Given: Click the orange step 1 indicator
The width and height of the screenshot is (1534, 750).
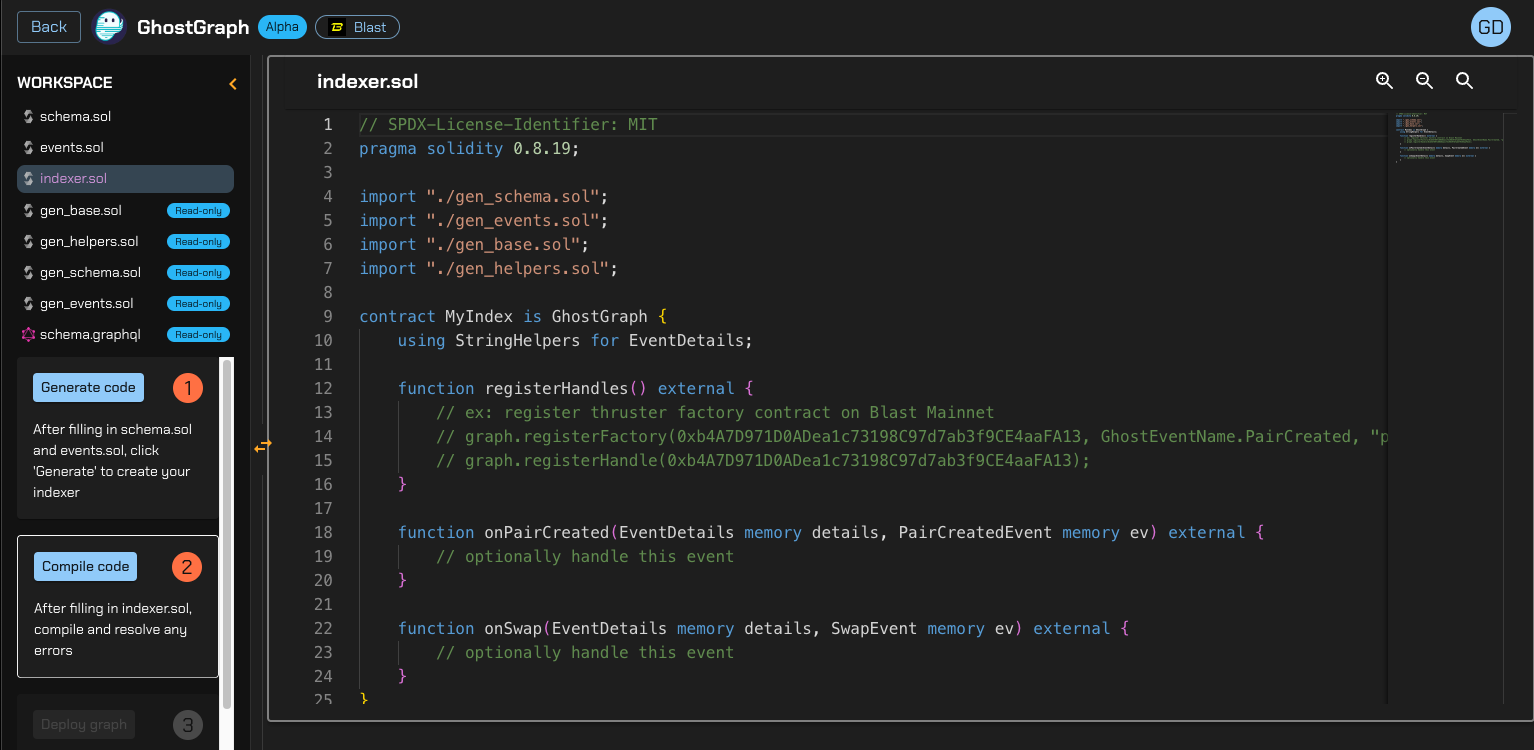Looking at the screenshot, I should coord(187,387).
